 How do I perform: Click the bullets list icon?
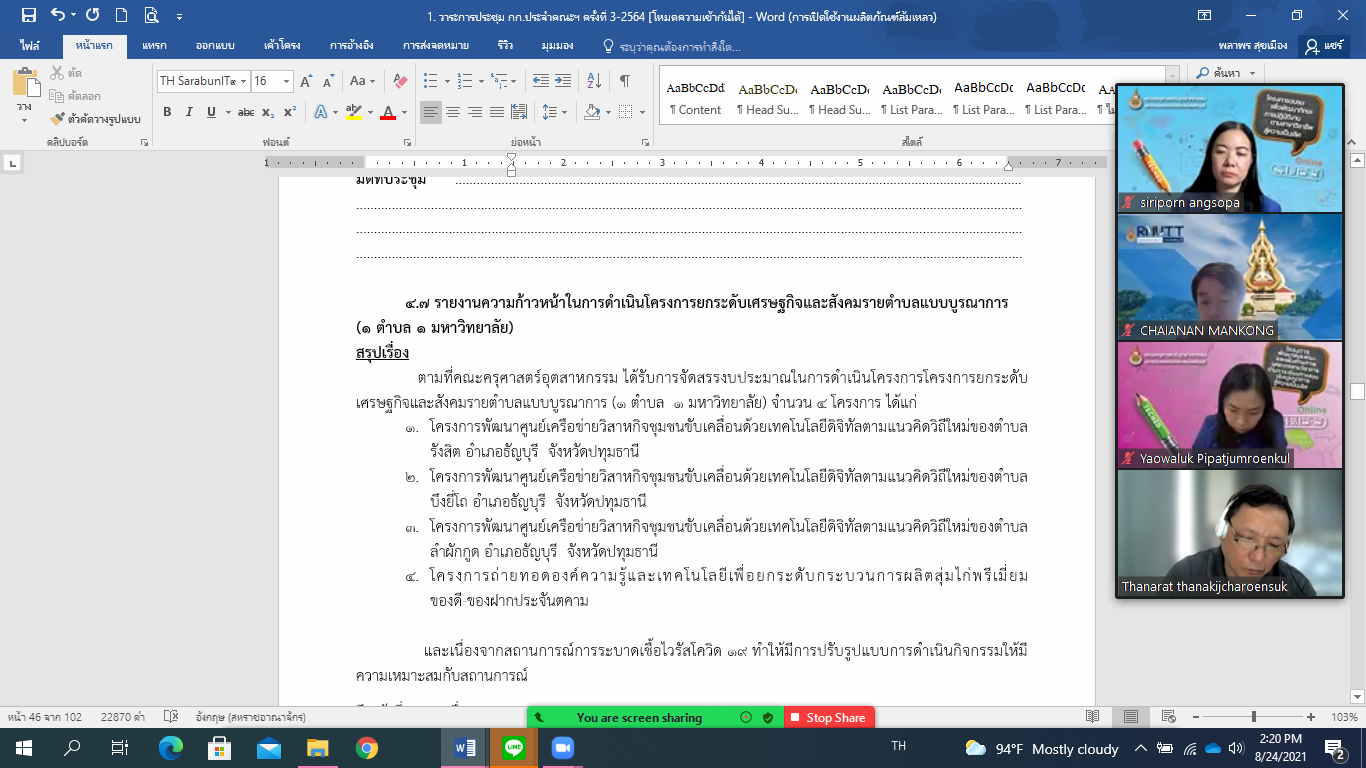(x=430, y=81)
